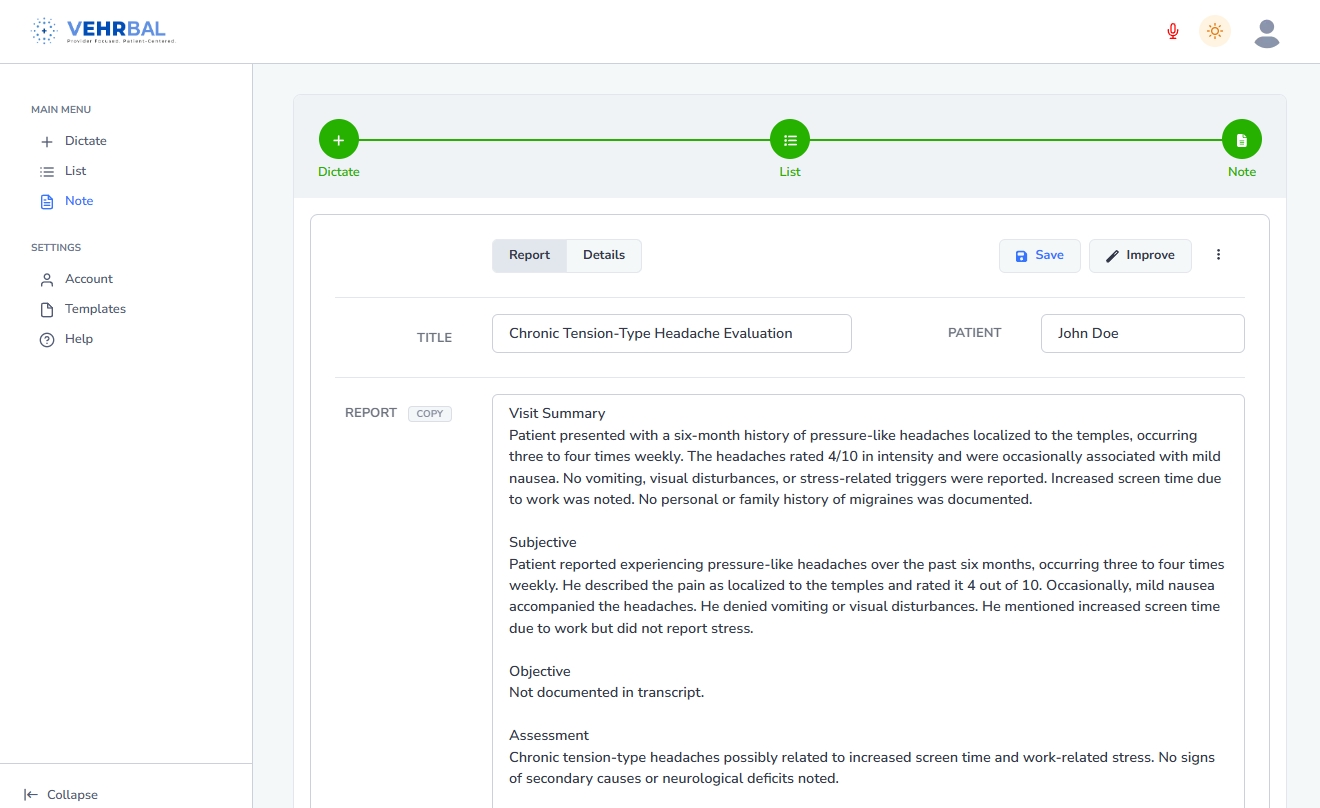The width and height of the screenshot is (1320, 808).
Task: Copy the report using COPY button
Action: coord(429,414)
